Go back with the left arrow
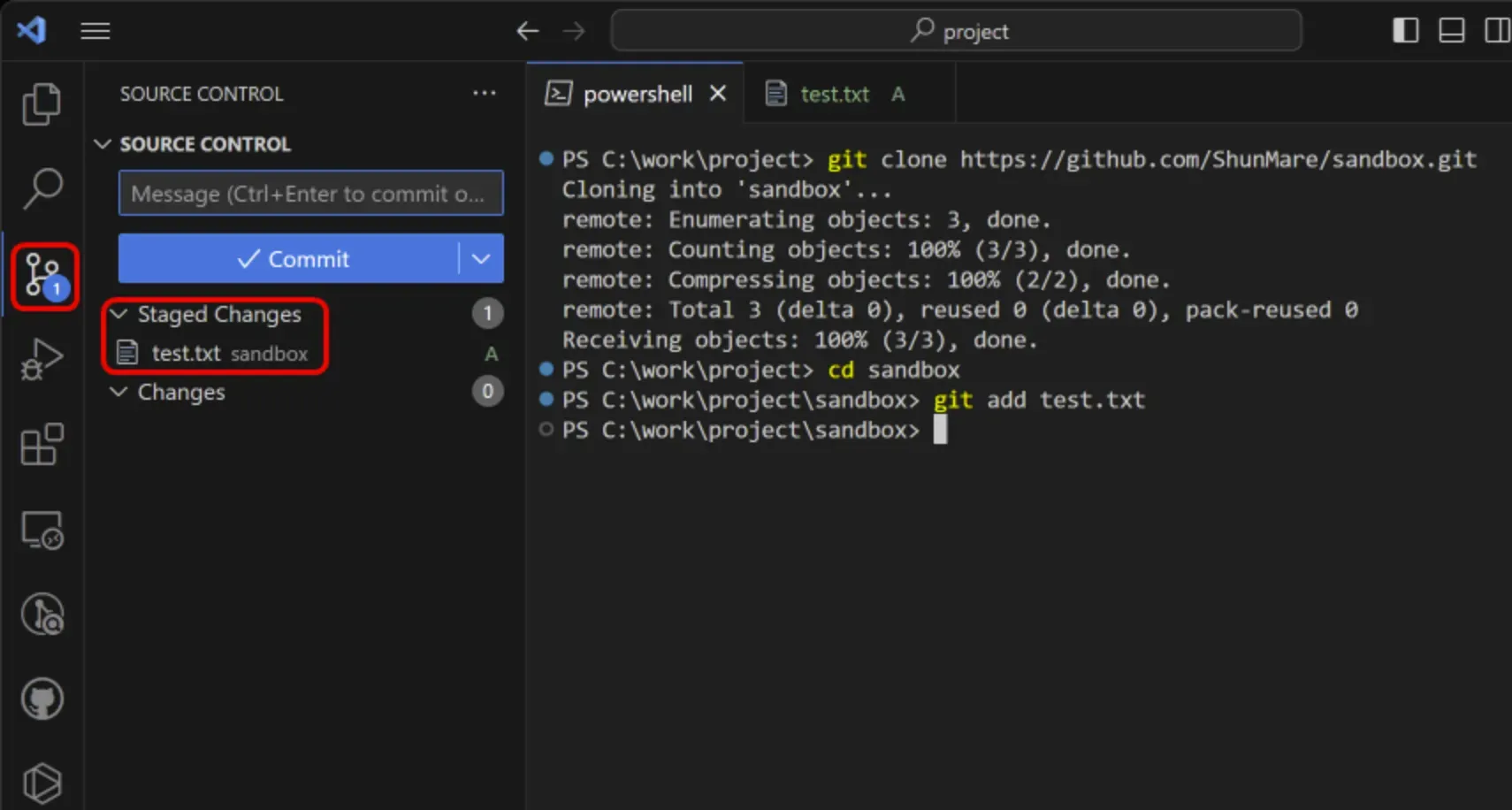The width and height of the screenshot is (1512, 810). [528, 31]
